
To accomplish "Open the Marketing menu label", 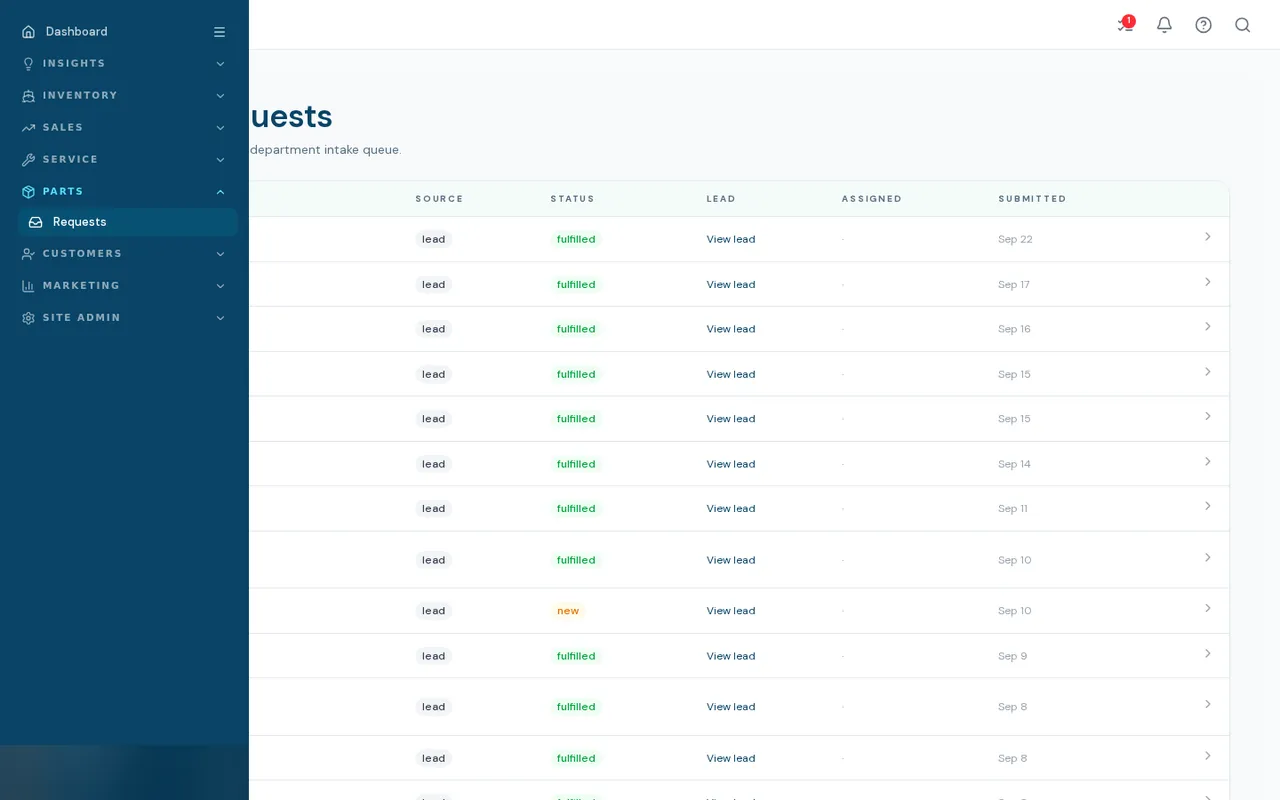I will [81, 286].
